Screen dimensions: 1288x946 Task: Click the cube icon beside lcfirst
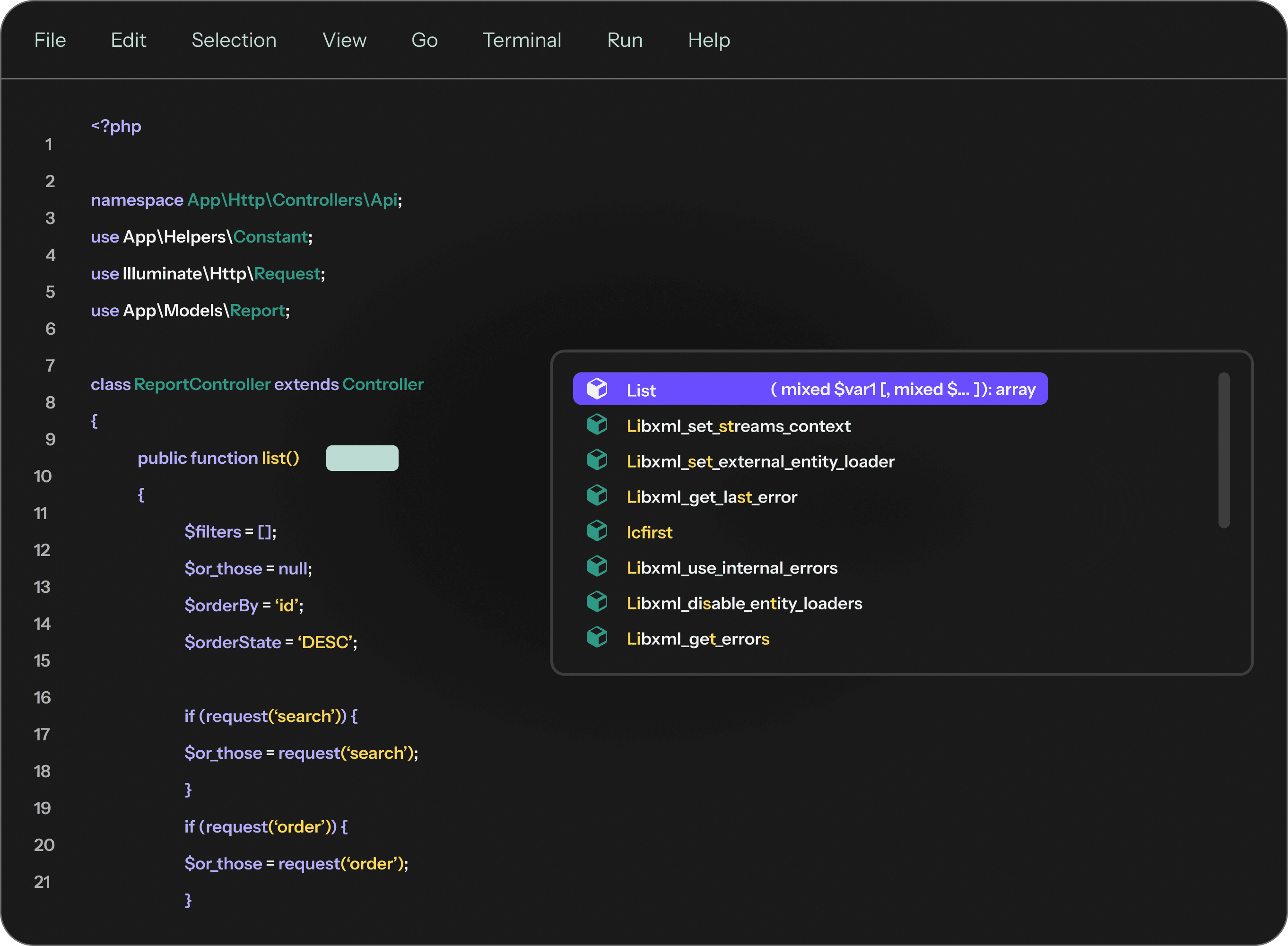point(597,531)
